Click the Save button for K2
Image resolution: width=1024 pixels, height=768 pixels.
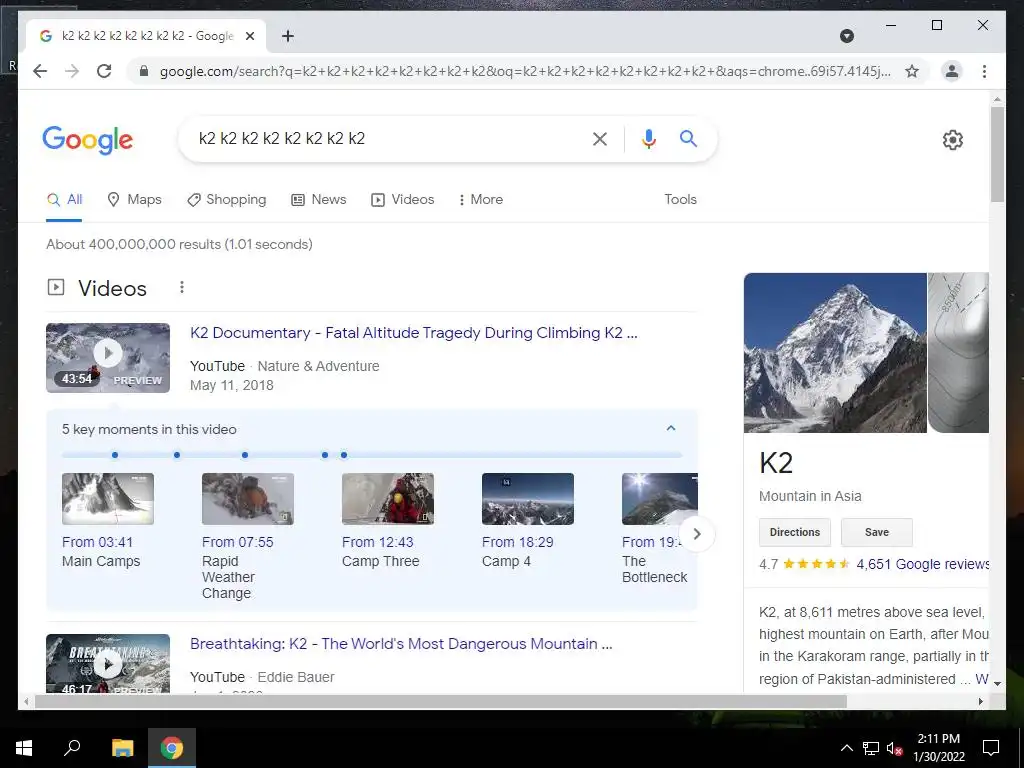(x=876, y=532)
